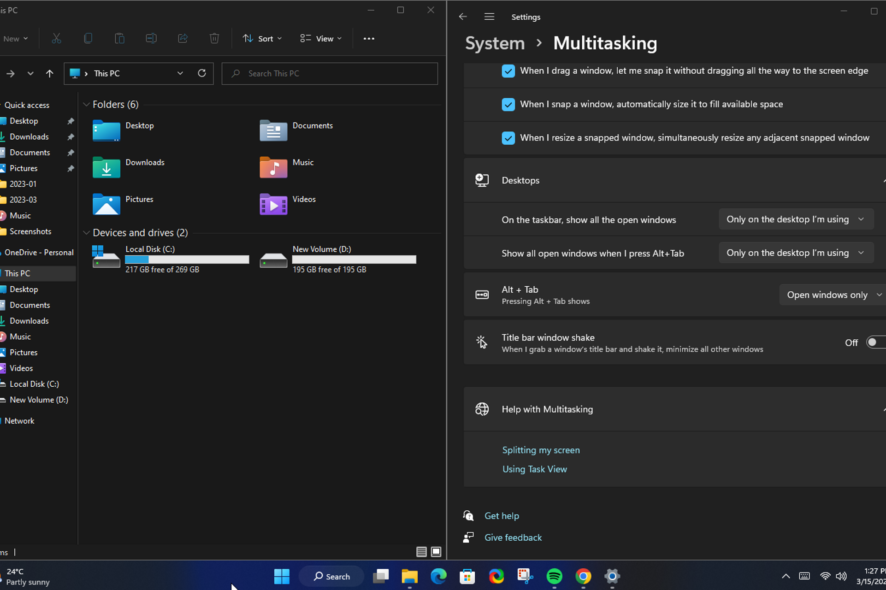Refresh the This PC view
This screenshot has width=886, height=590.
(200, 73)
